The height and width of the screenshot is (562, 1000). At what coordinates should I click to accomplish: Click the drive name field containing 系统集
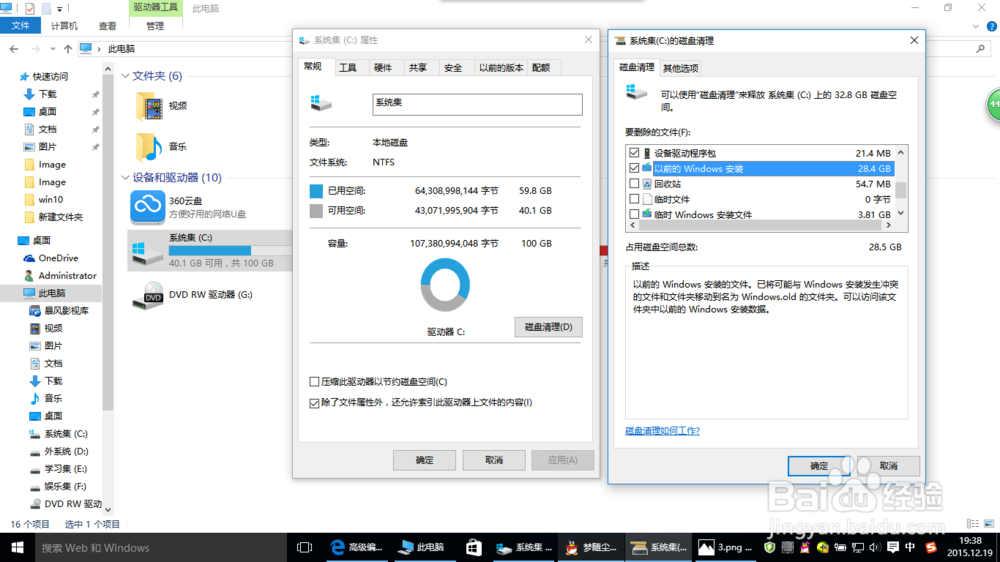coord(477,105)
